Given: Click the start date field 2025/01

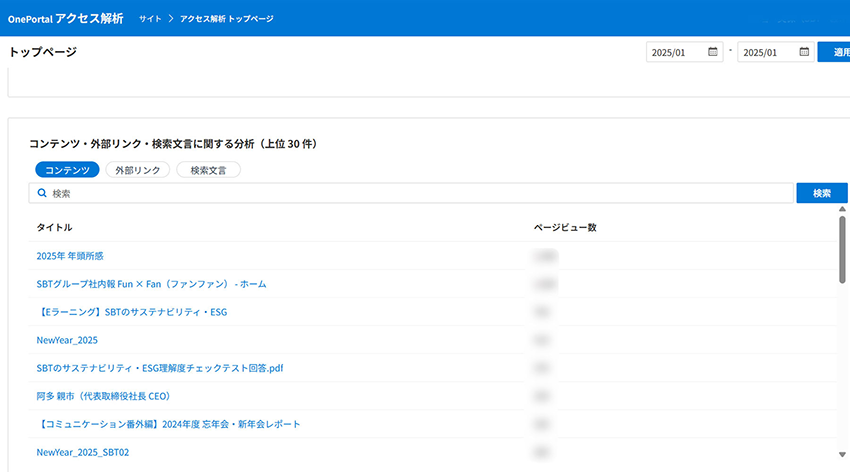Looking at the screenshot, I should (675, 52).
